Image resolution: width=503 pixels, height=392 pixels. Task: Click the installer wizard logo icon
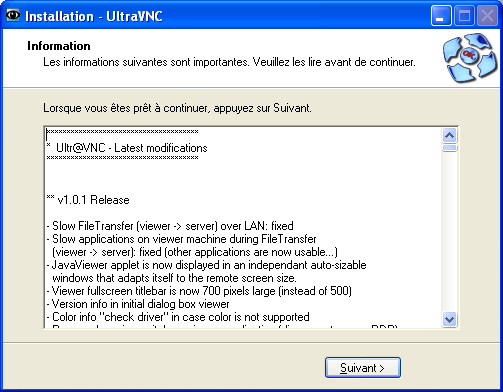point(470,58)
